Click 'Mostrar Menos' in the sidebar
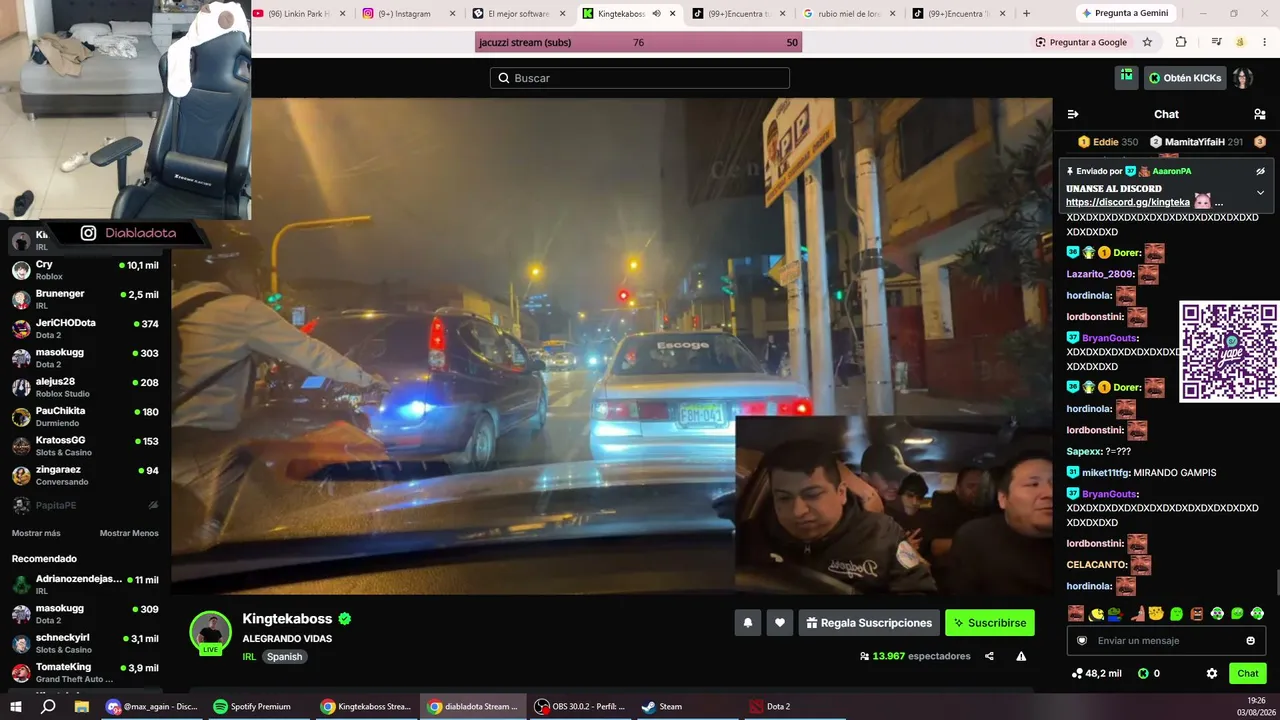 click(130, 533)
